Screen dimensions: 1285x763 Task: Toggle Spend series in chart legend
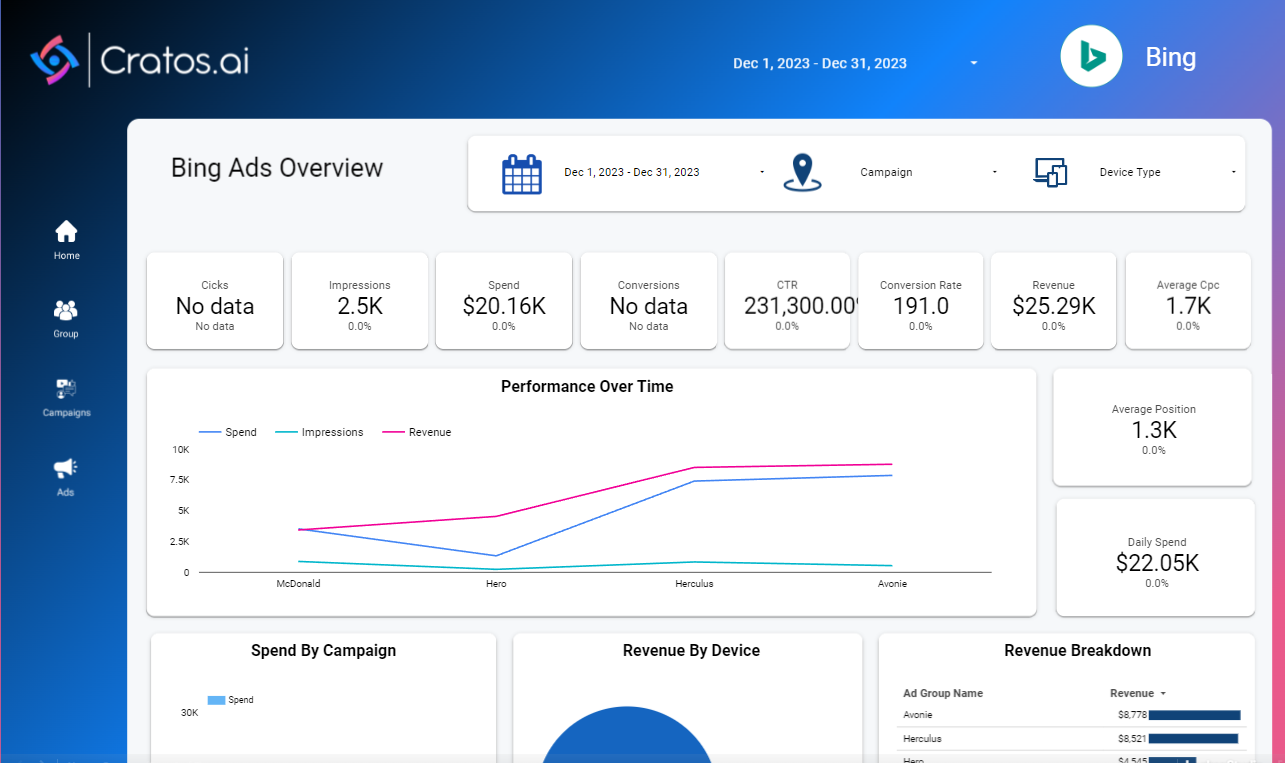click(x=228, y=432)
